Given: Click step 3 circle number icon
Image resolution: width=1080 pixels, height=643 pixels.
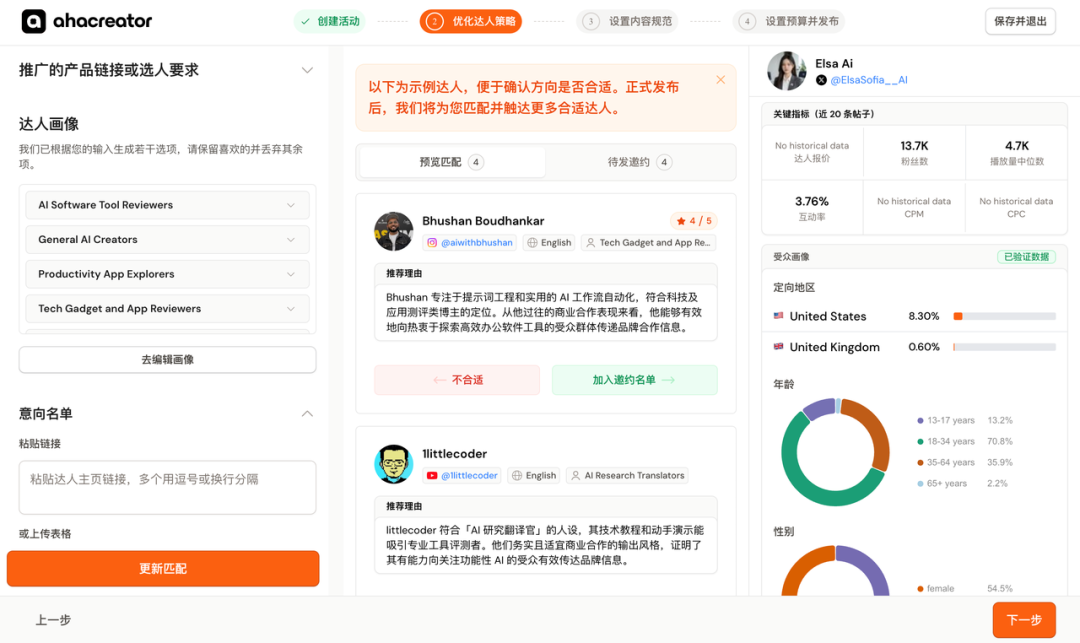Looking at the screenshot, I should pos(590,21).
